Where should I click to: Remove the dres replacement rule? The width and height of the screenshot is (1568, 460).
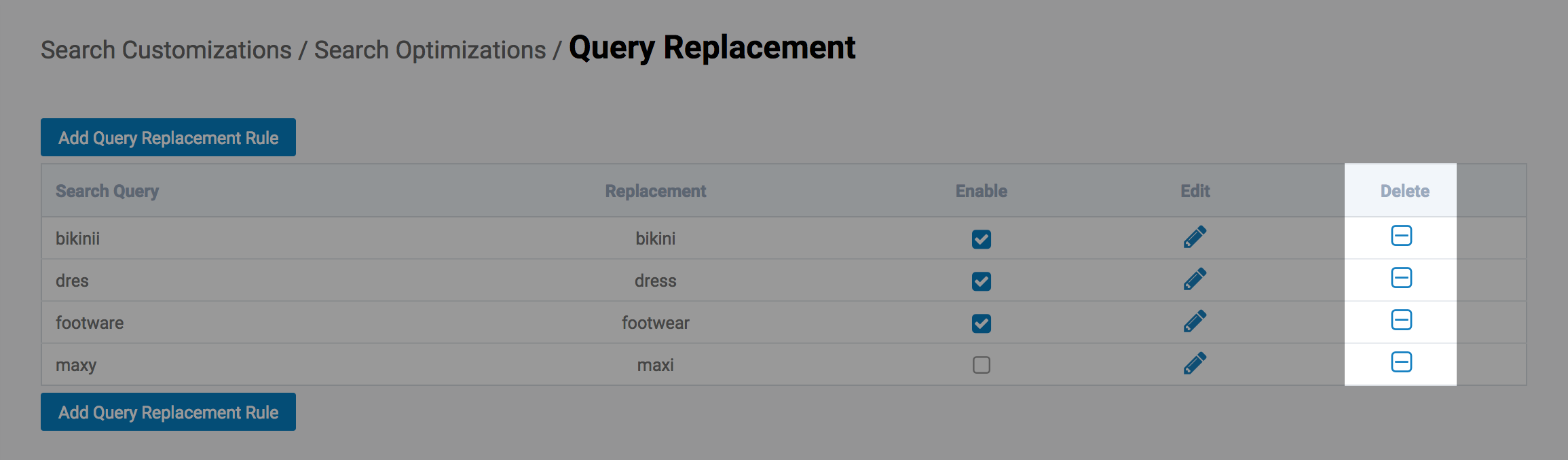click(x=1401, y=278)
